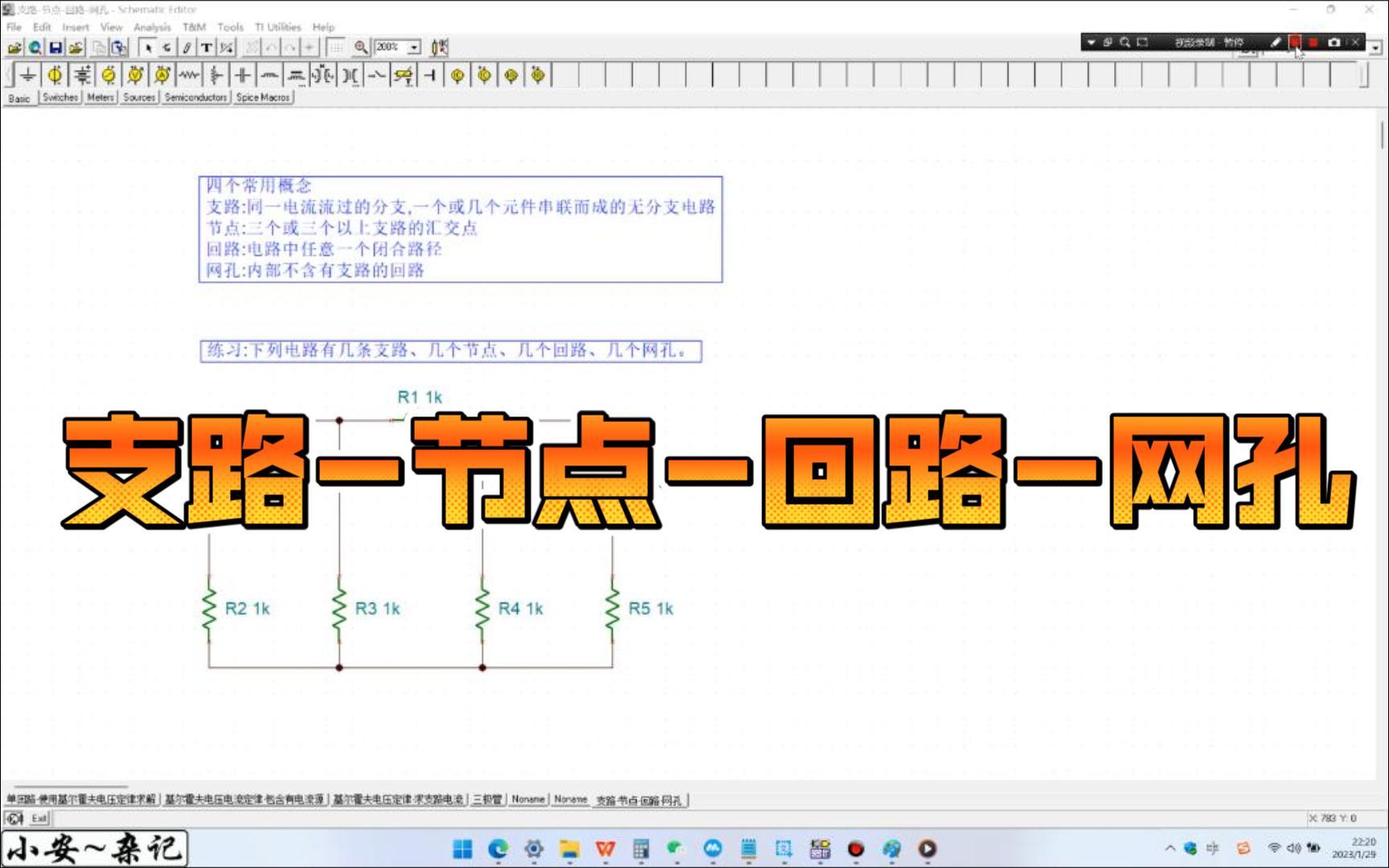Open the 200% zoom level dropdown
Viewport: 1389px width, 868px height.
[x=412, y=47]
